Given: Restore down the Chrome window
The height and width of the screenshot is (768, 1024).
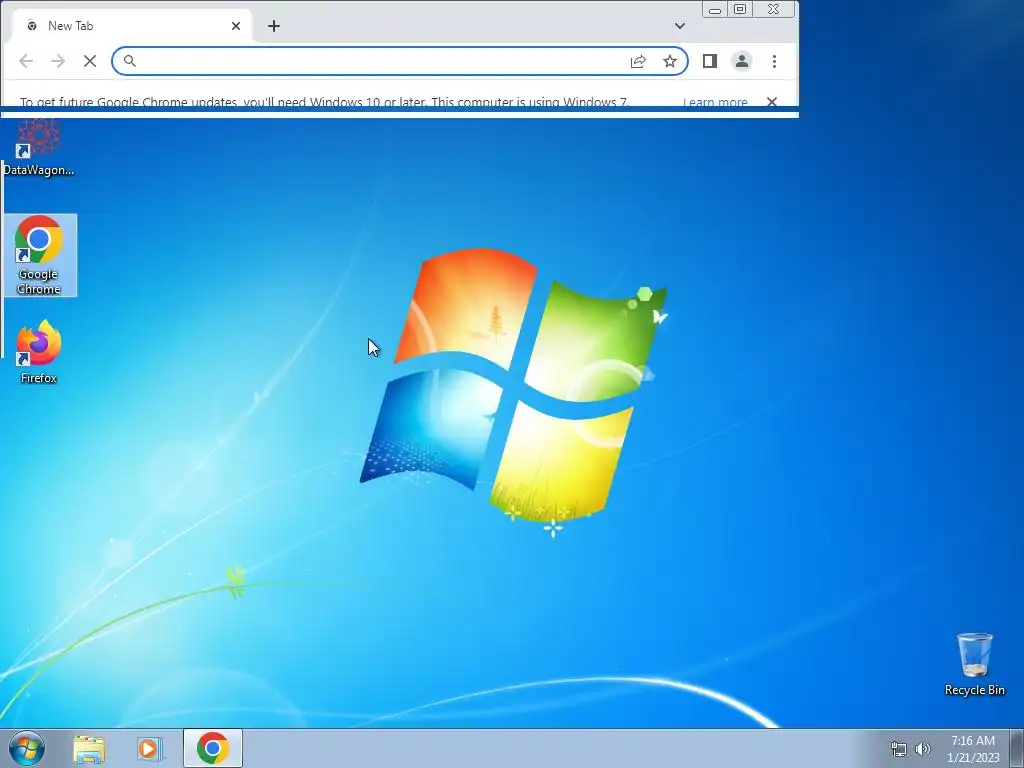Looking at the screenshot, I should (x=740, y=9).
